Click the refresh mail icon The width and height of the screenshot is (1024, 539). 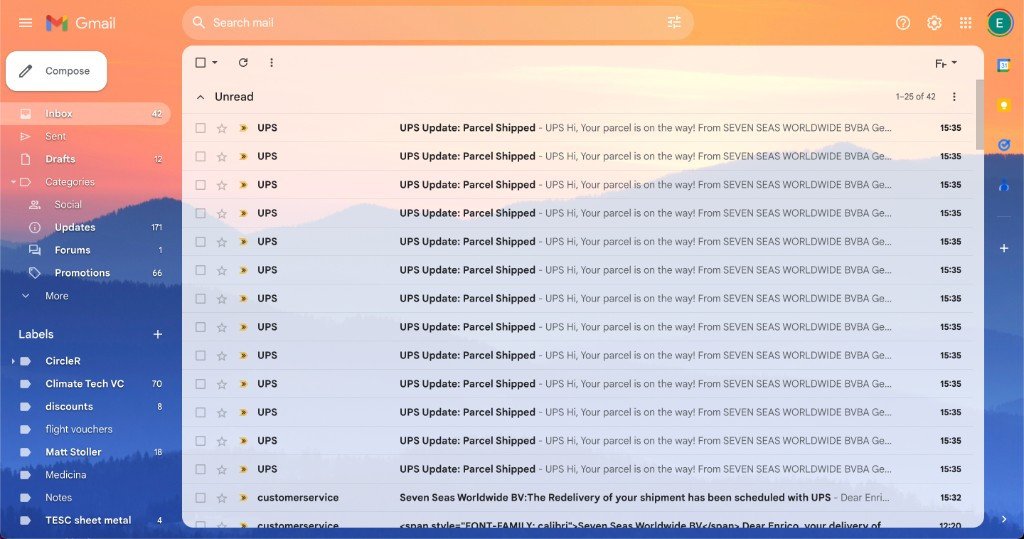click(243, 63)
